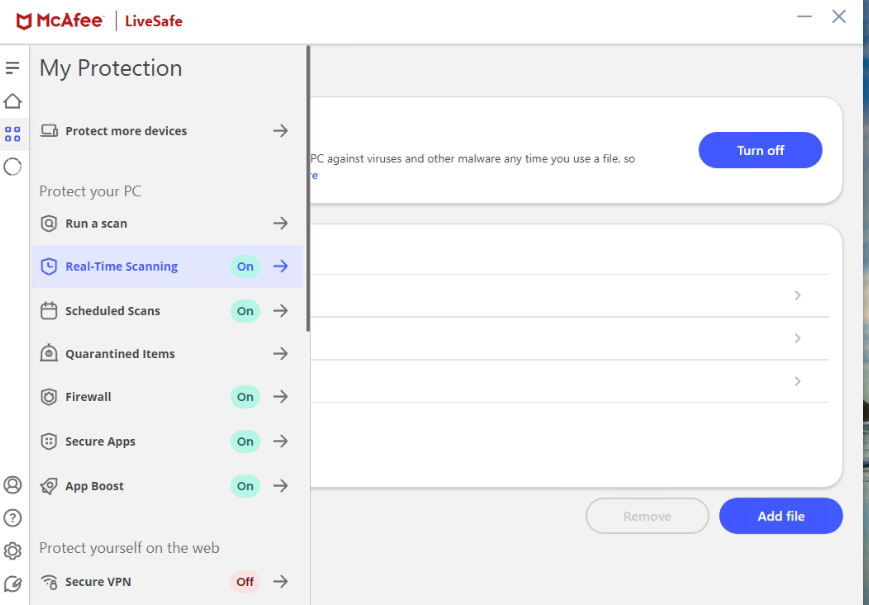Screen dimensions: 869x605
Task: Toggle the Secure VPN Off badge
Action: pos(245,582)
